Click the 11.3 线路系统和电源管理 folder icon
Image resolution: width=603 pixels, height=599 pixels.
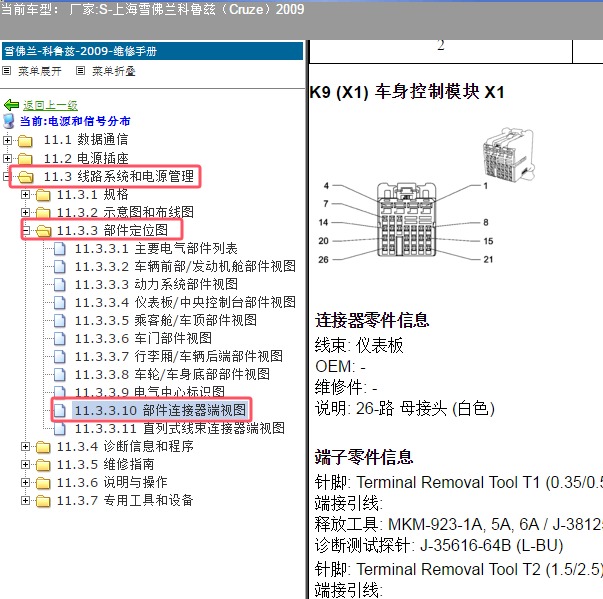tap(26, 177)
